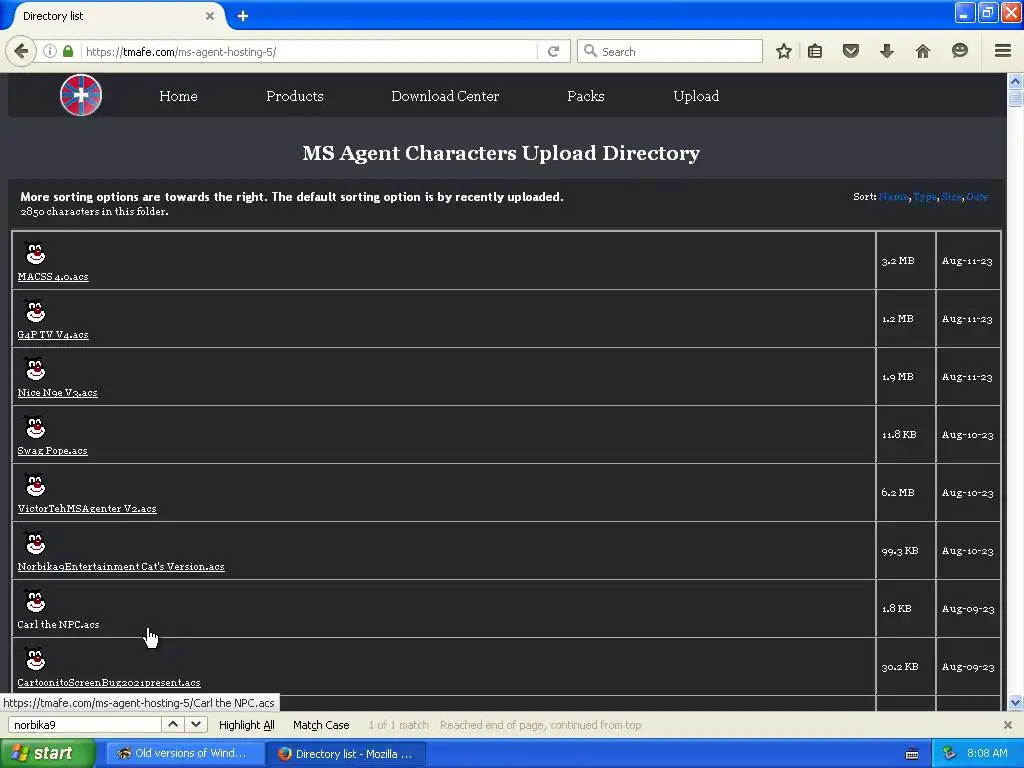The image size is (1024, 768).
Task: Find previous match with up arrow
Action: (172, 724)
